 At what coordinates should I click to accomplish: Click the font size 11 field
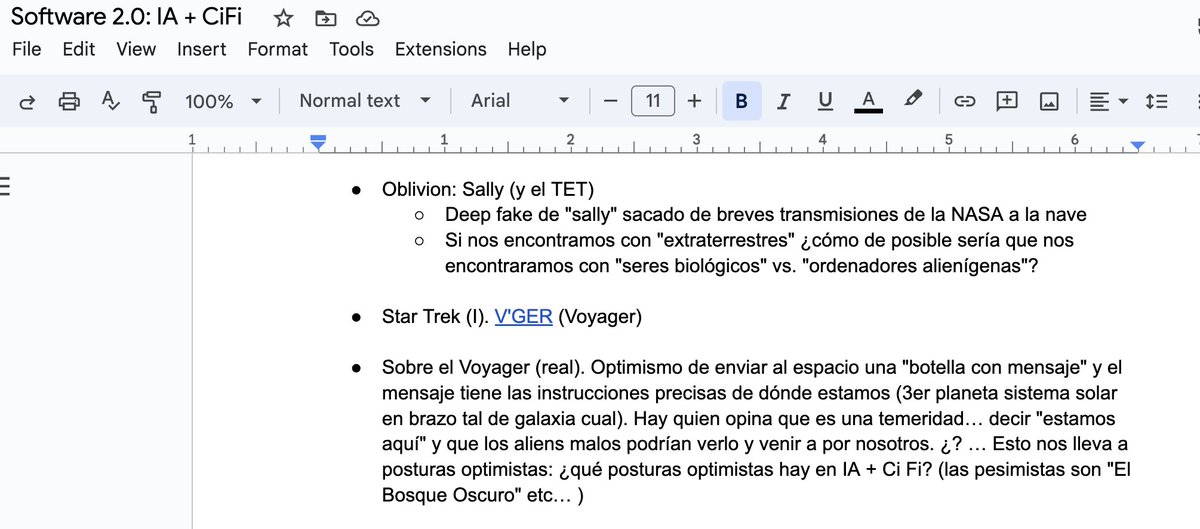(653, 101)
